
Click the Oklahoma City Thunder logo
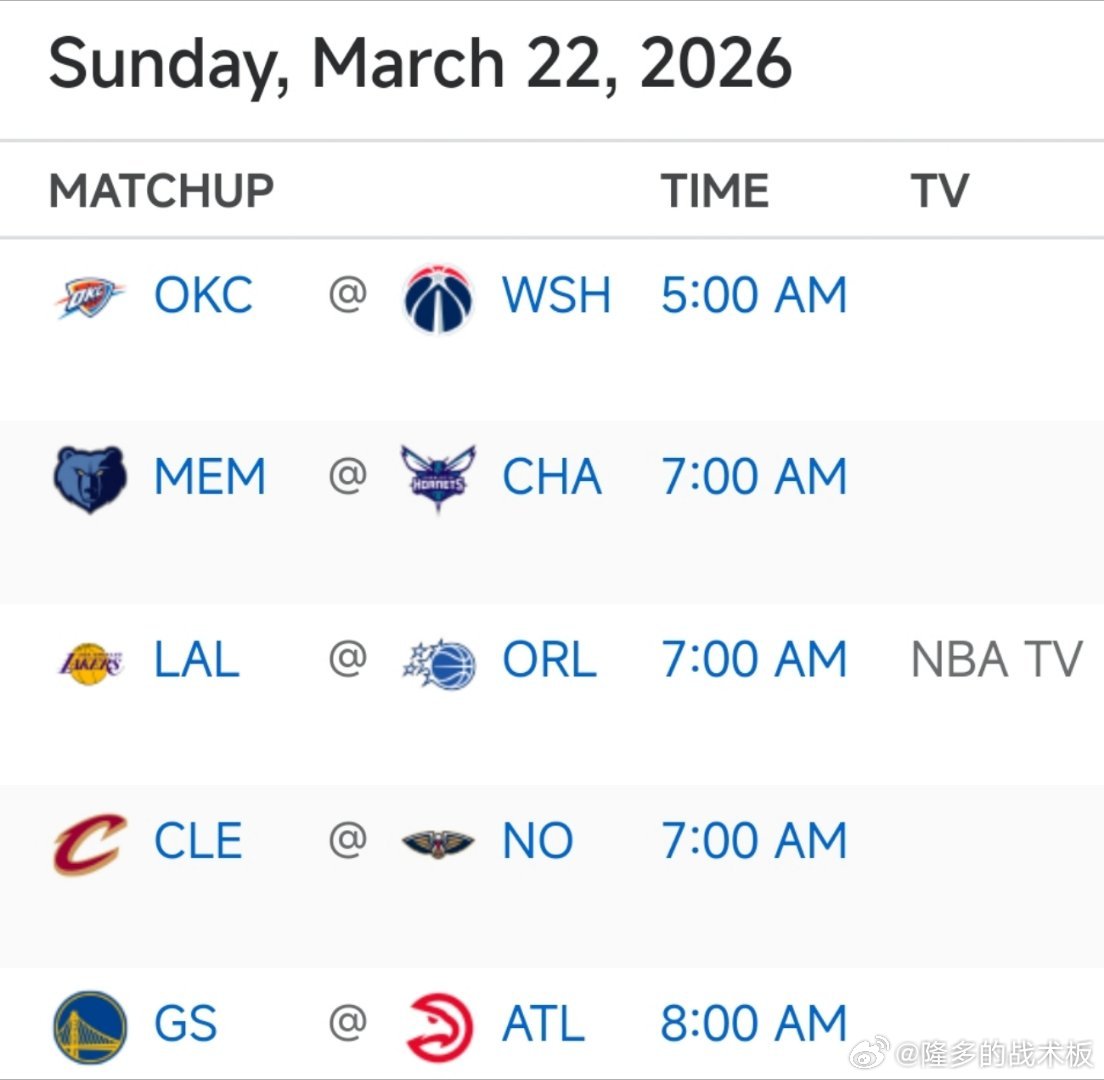(x=89, y=298)
